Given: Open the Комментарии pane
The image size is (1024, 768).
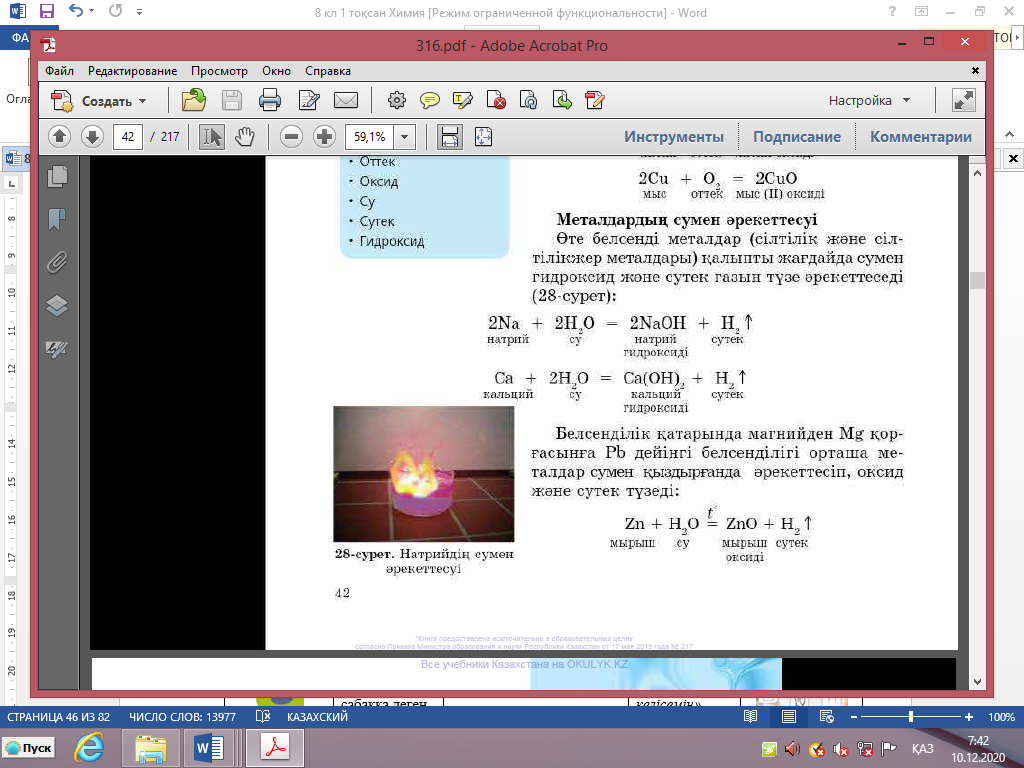Looking at the screenshot, I should click(x=920, y=137).
